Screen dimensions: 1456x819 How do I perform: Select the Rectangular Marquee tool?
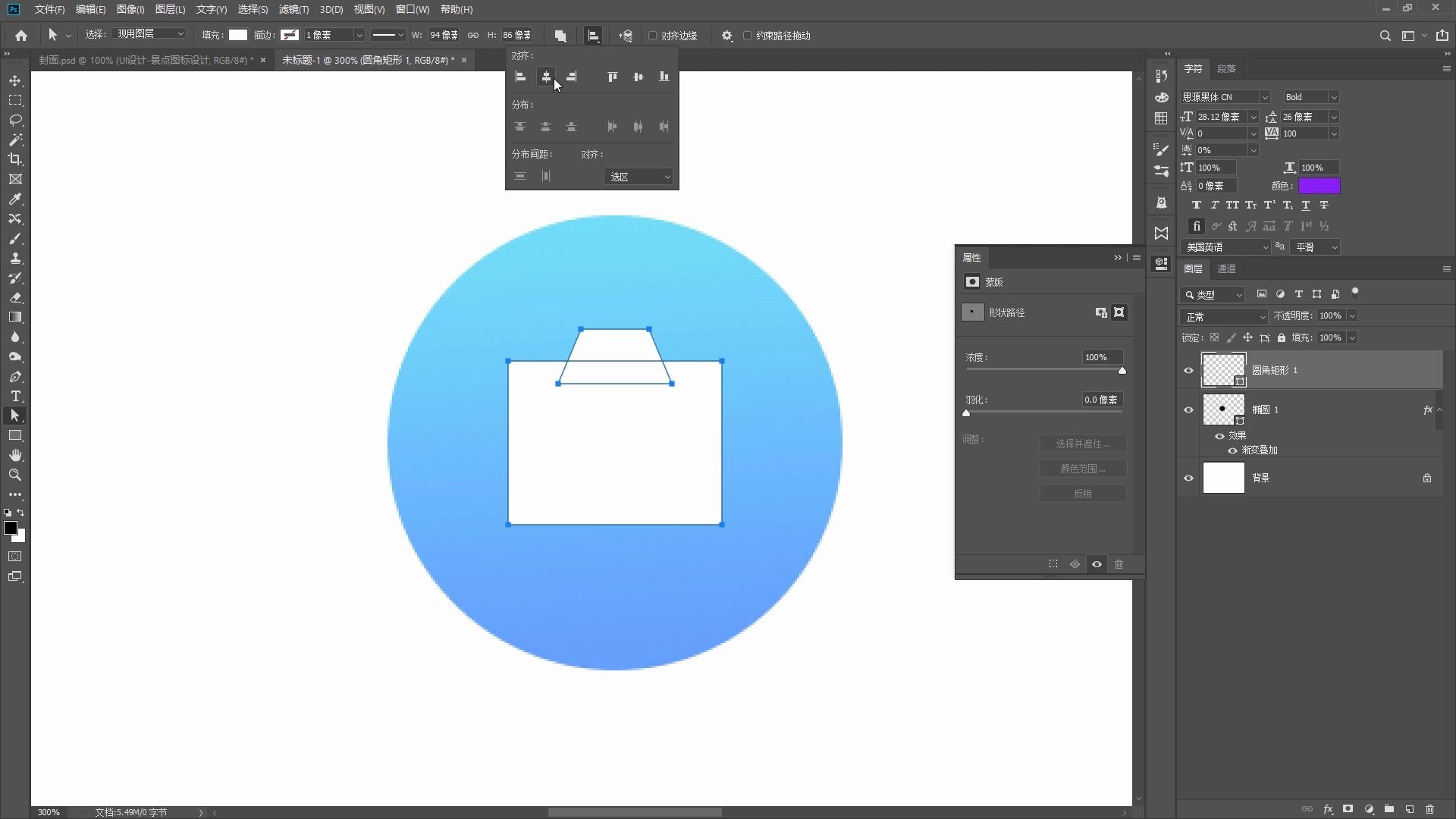click(x=15, y=100)
